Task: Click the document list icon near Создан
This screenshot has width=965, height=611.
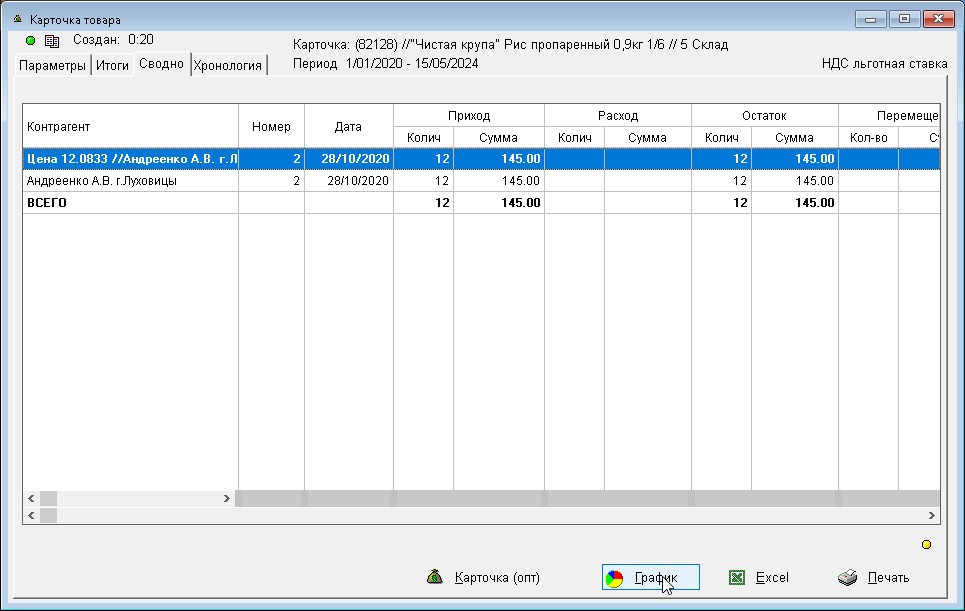Action: tap(52, 40)
